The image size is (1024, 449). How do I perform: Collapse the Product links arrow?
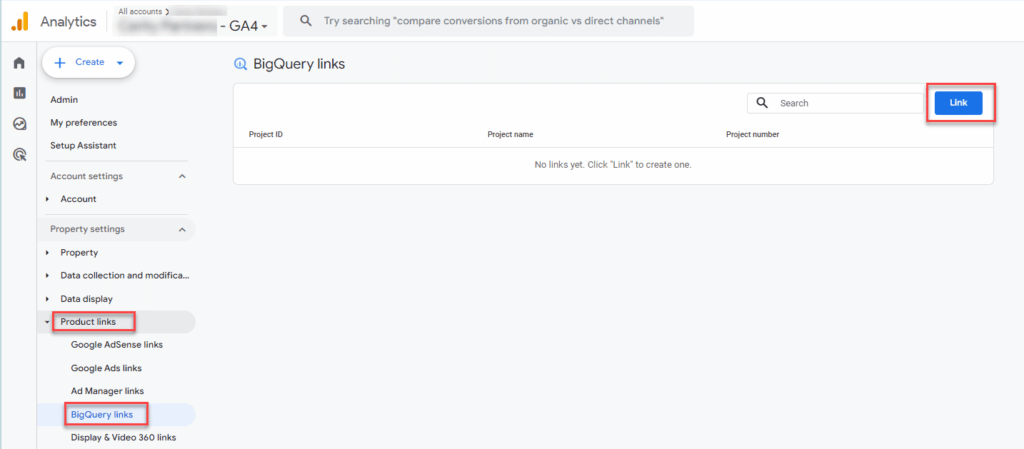tap(48, 322)
